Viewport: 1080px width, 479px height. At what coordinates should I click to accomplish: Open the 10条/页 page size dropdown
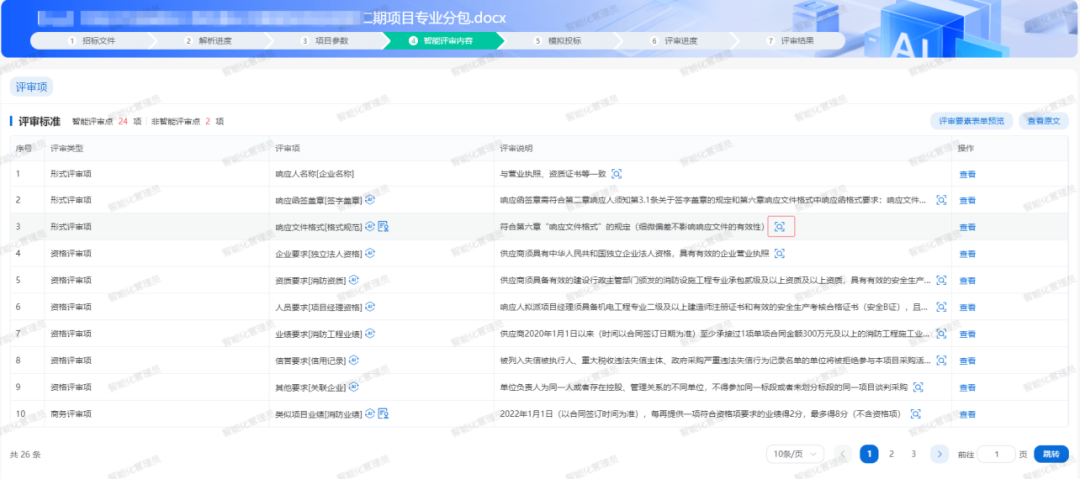point(795,454)
